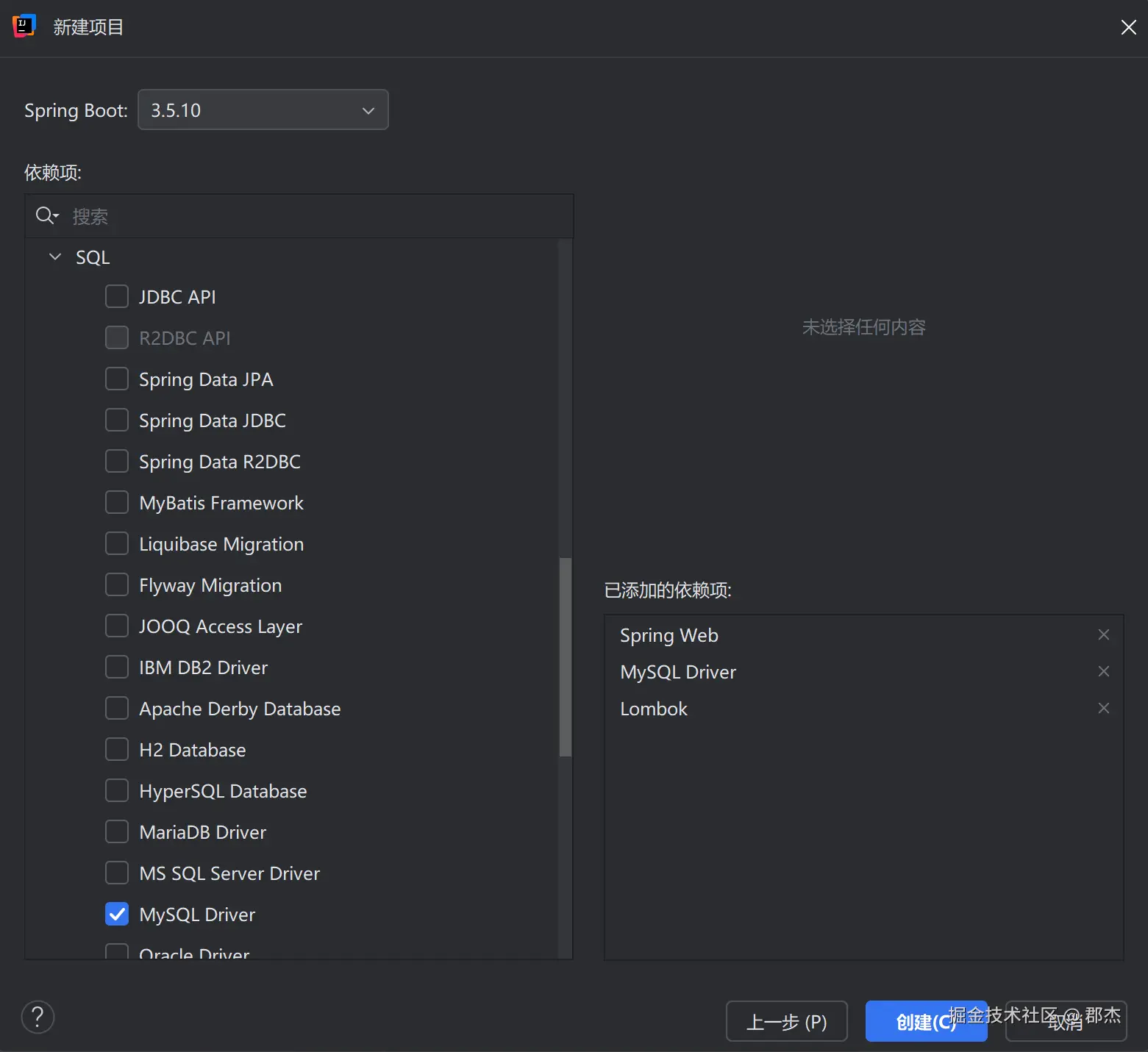
Task: Click the dependency list scrollbar
Action: (565, 657)
